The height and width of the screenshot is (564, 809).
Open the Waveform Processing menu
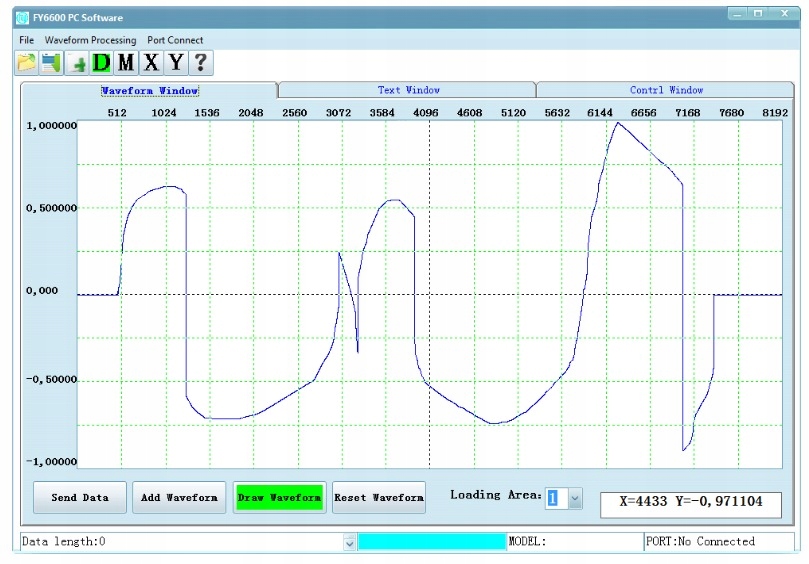[90, 40]
